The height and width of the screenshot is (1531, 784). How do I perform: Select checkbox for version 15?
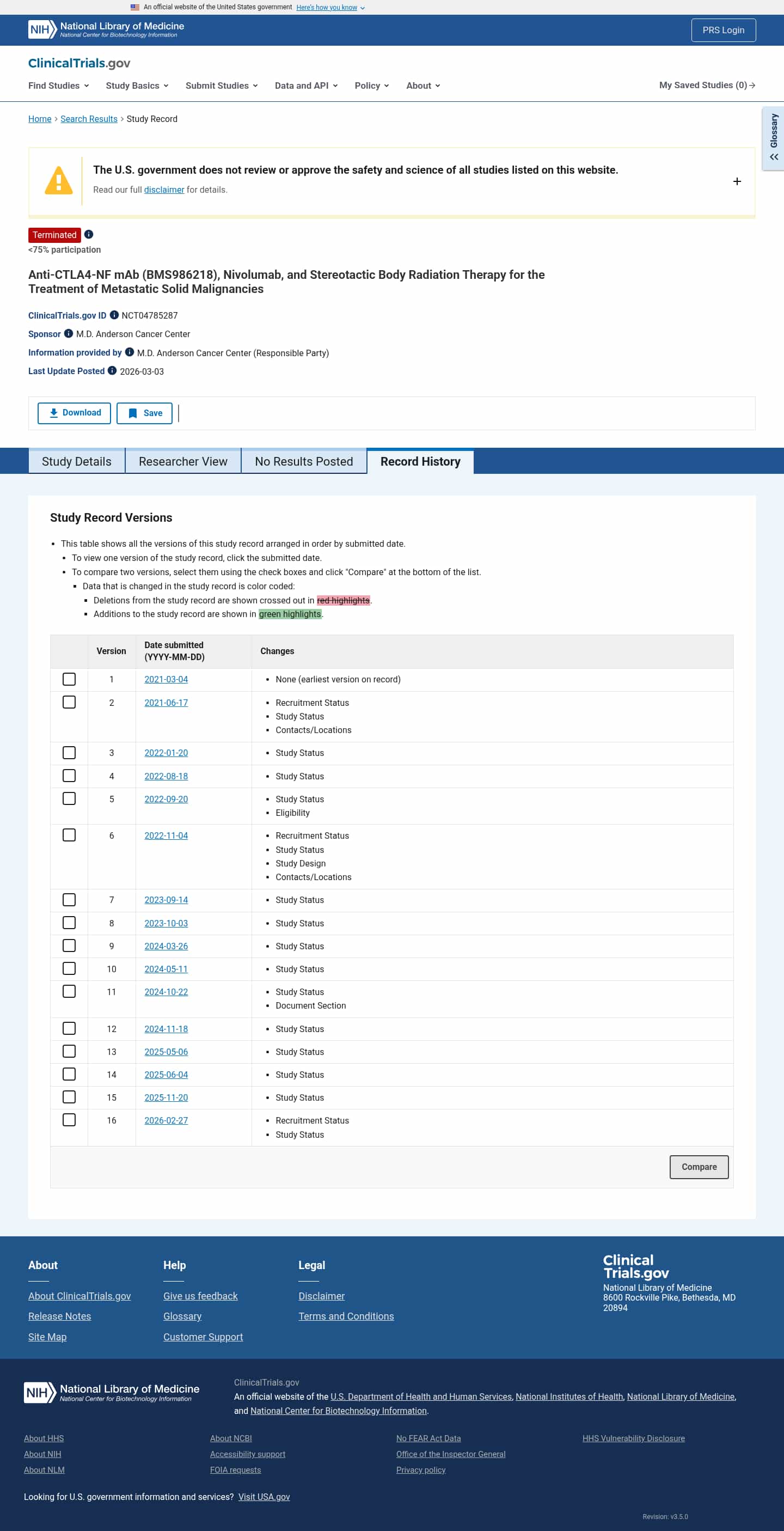coord(69,1097)
